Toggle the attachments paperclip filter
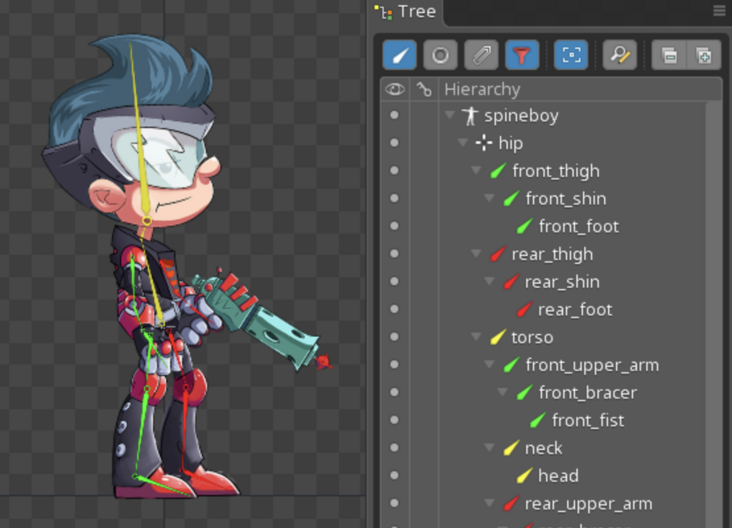732x528 pixels. pyautogui.click(x=481, y=54)
